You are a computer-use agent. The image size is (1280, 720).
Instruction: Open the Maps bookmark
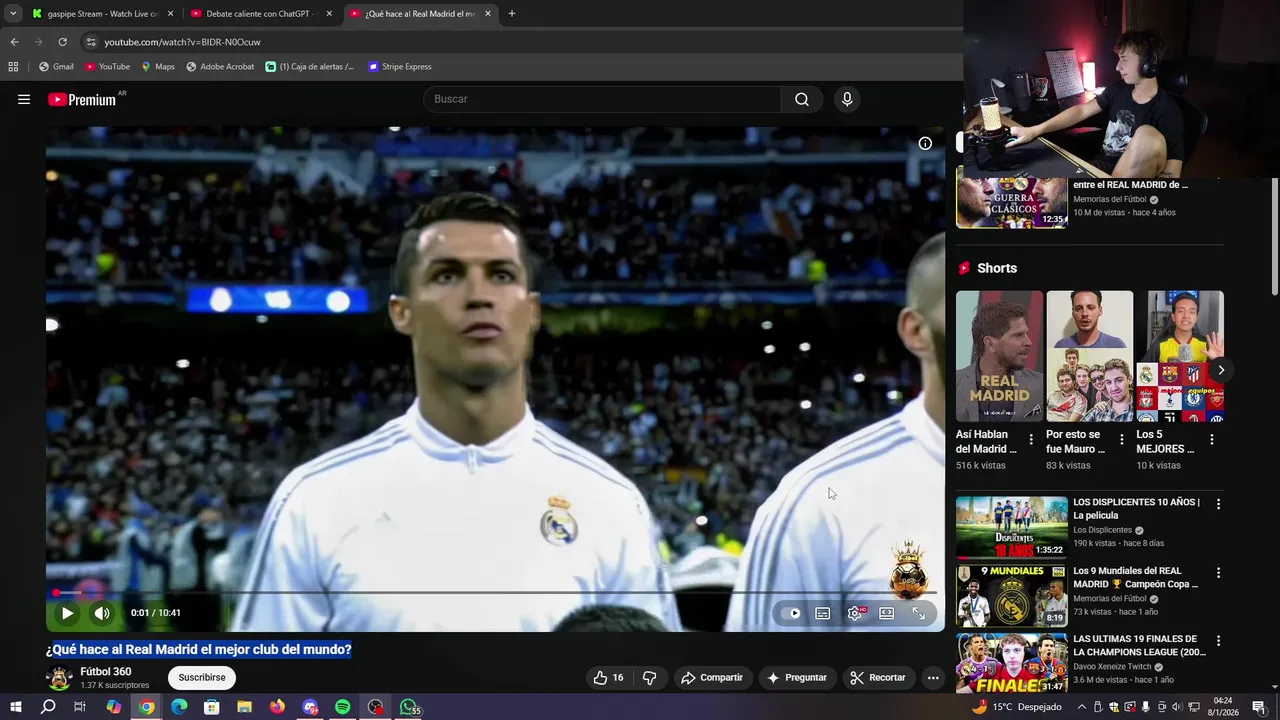click(158, 67)
